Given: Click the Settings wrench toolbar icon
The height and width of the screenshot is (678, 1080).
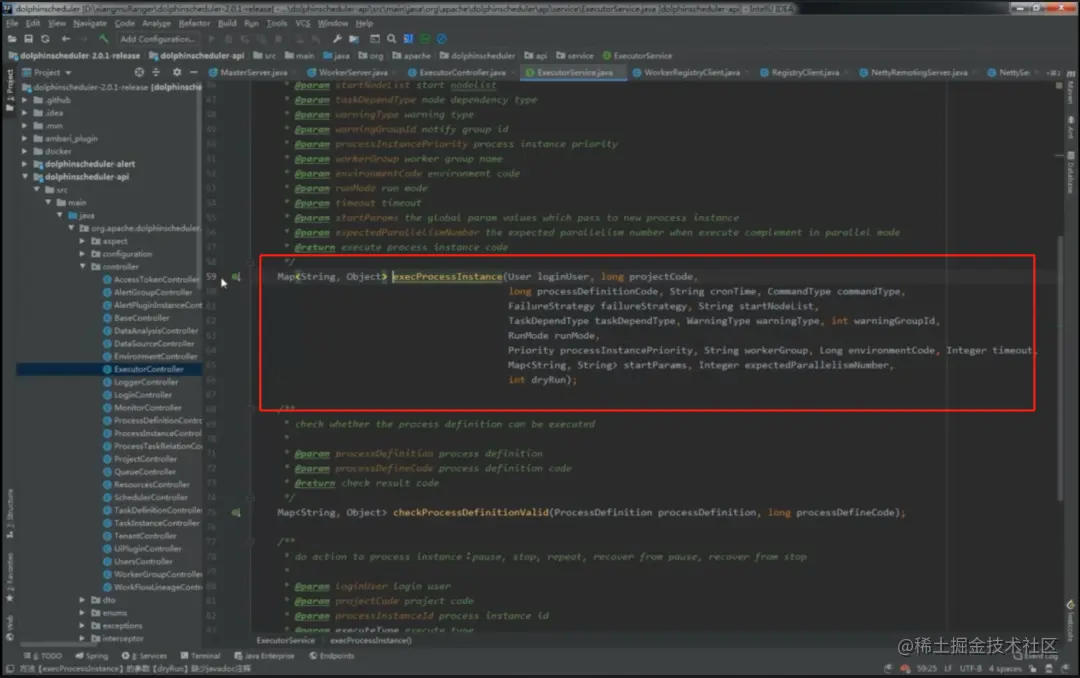Looking at the screenshot, I should click(337, 39).
